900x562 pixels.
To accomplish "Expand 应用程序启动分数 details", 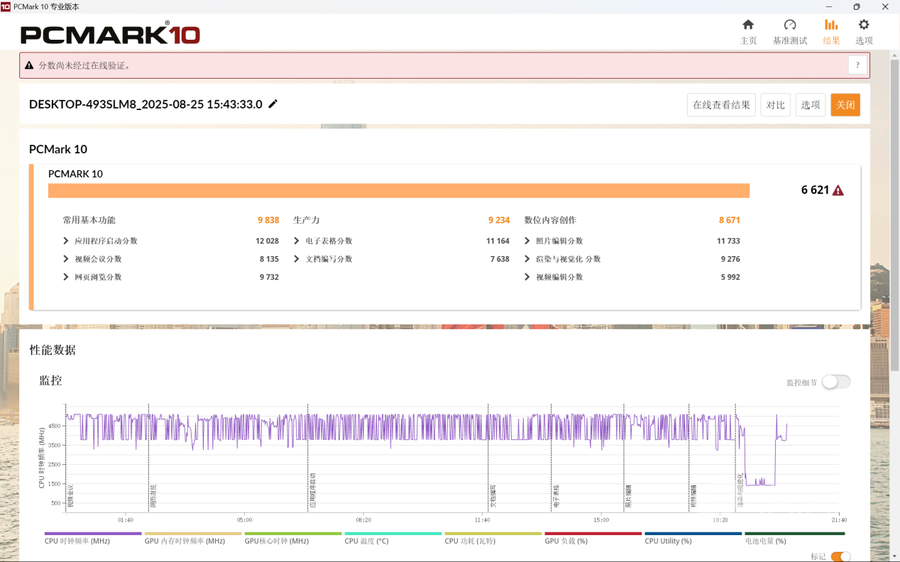I will [x=66, y=241].
